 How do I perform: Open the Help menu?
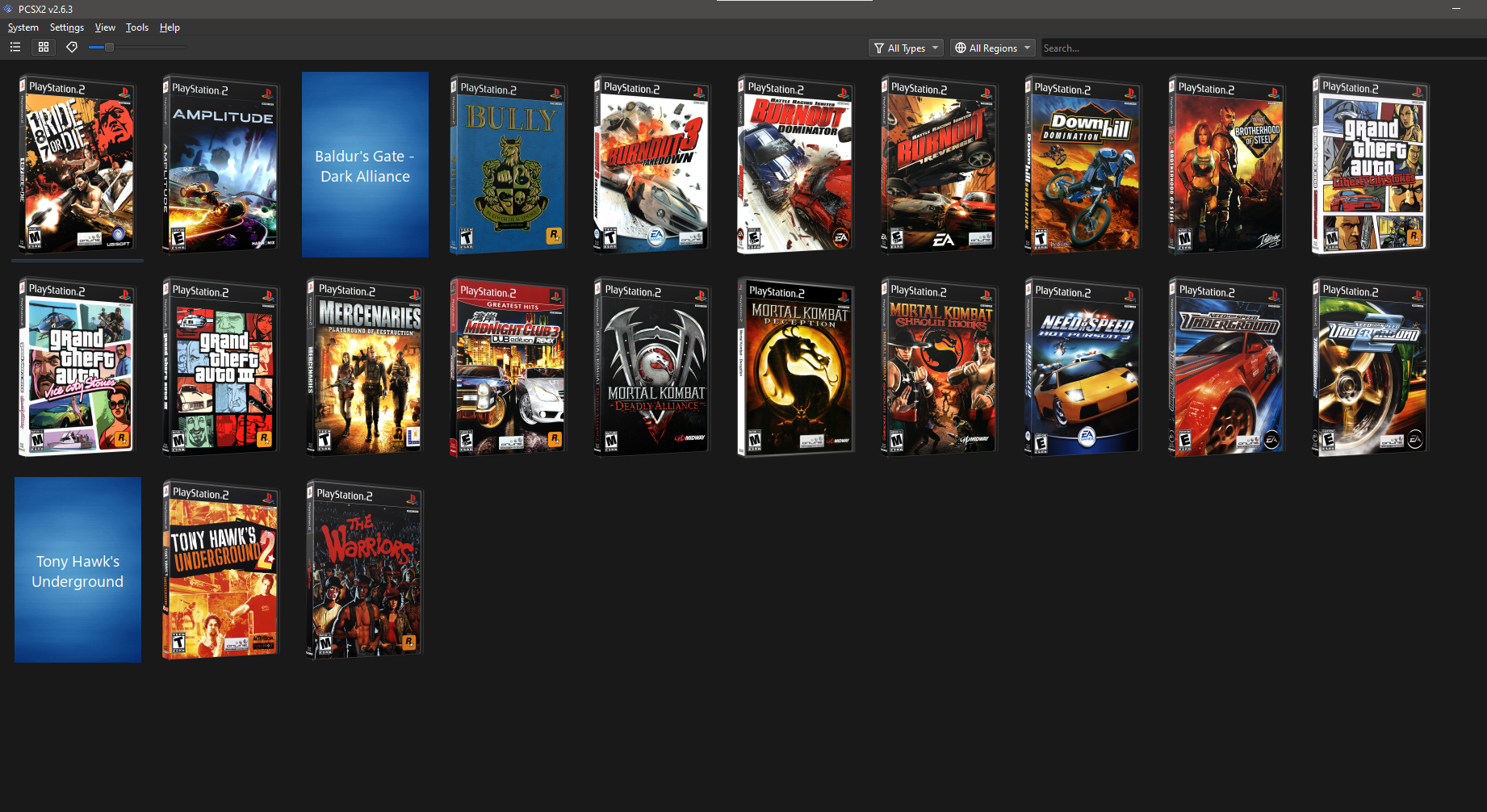[170, 27]
